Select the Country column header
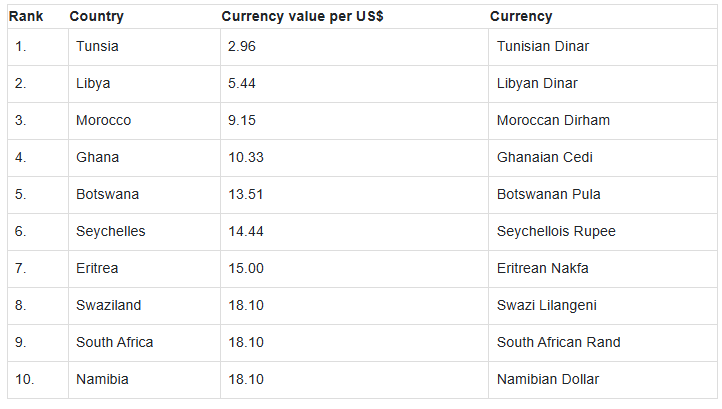722x409 pixels. 97,17
